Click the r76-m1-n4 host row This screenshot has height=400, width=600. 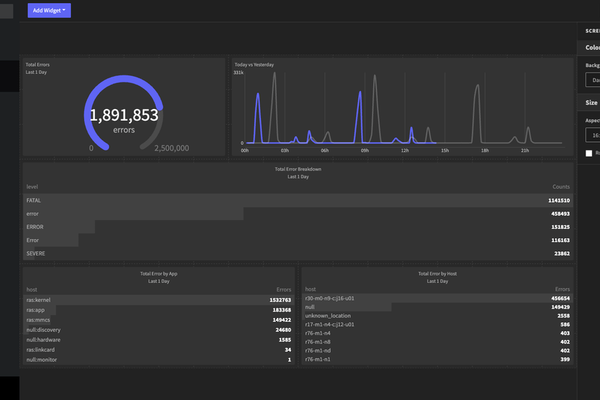pos(437,333)
